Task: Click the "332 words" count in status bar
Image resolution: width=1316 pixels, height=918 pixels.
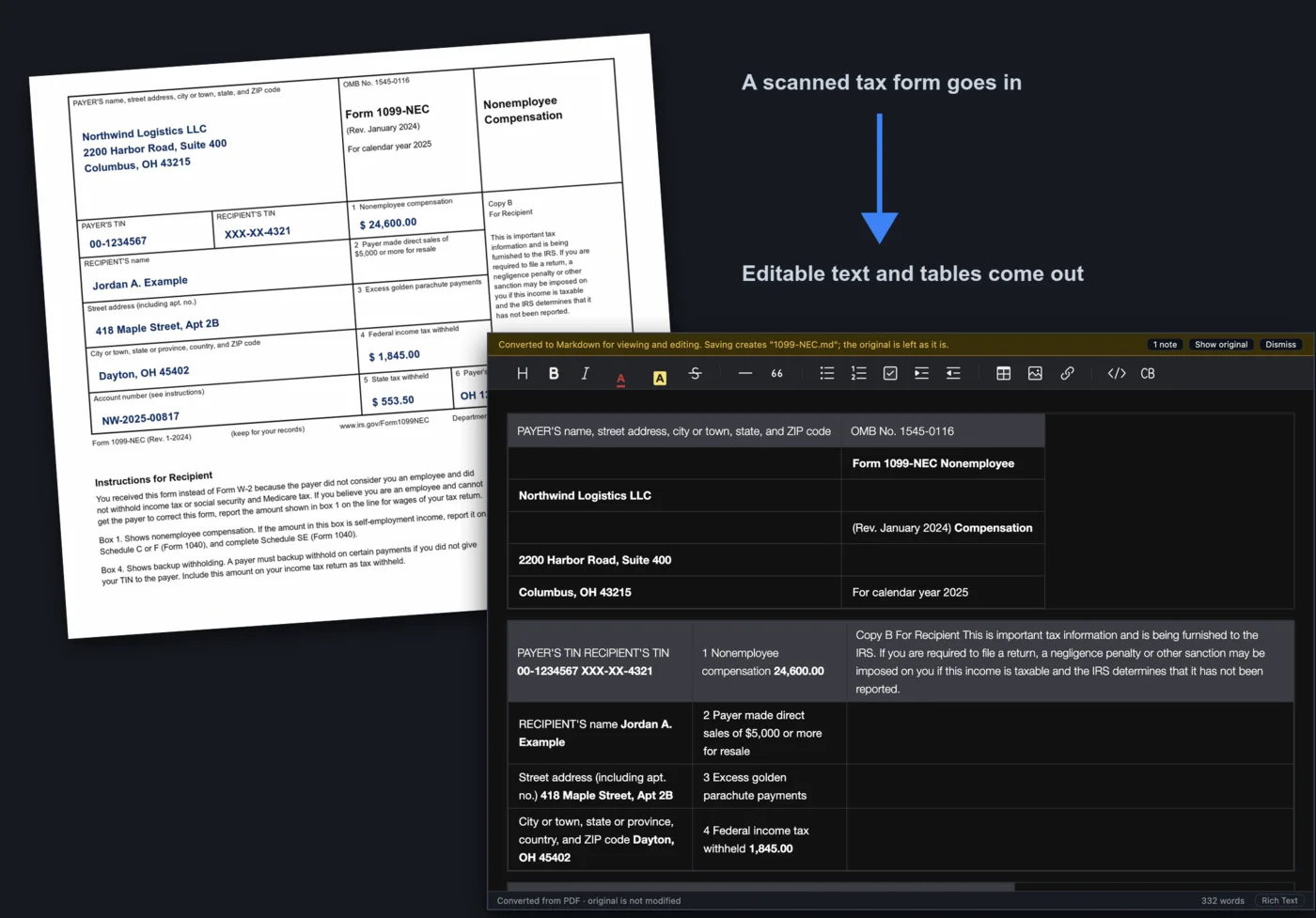Action: 1222,900
